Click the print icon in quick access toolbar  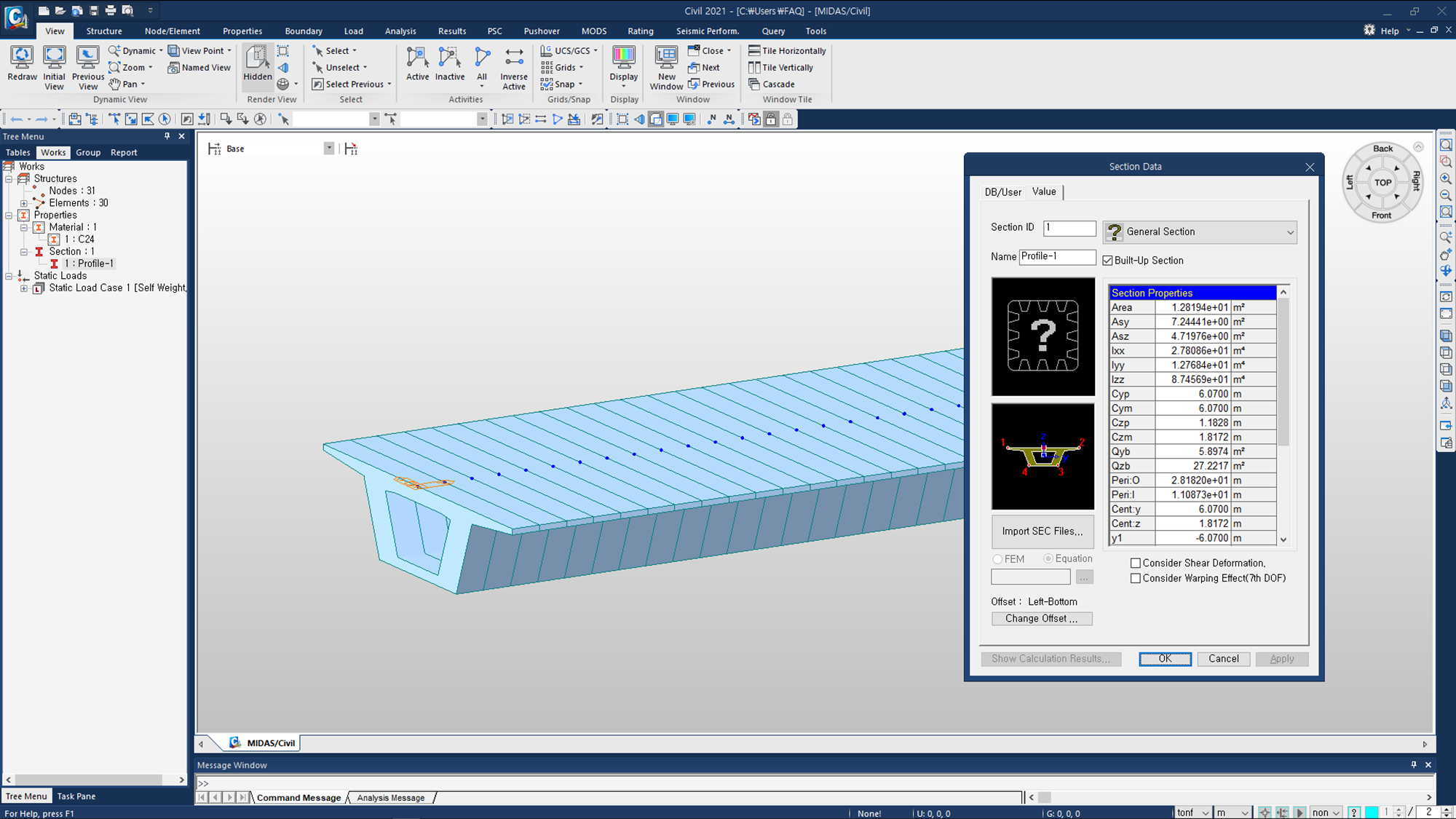111,10
